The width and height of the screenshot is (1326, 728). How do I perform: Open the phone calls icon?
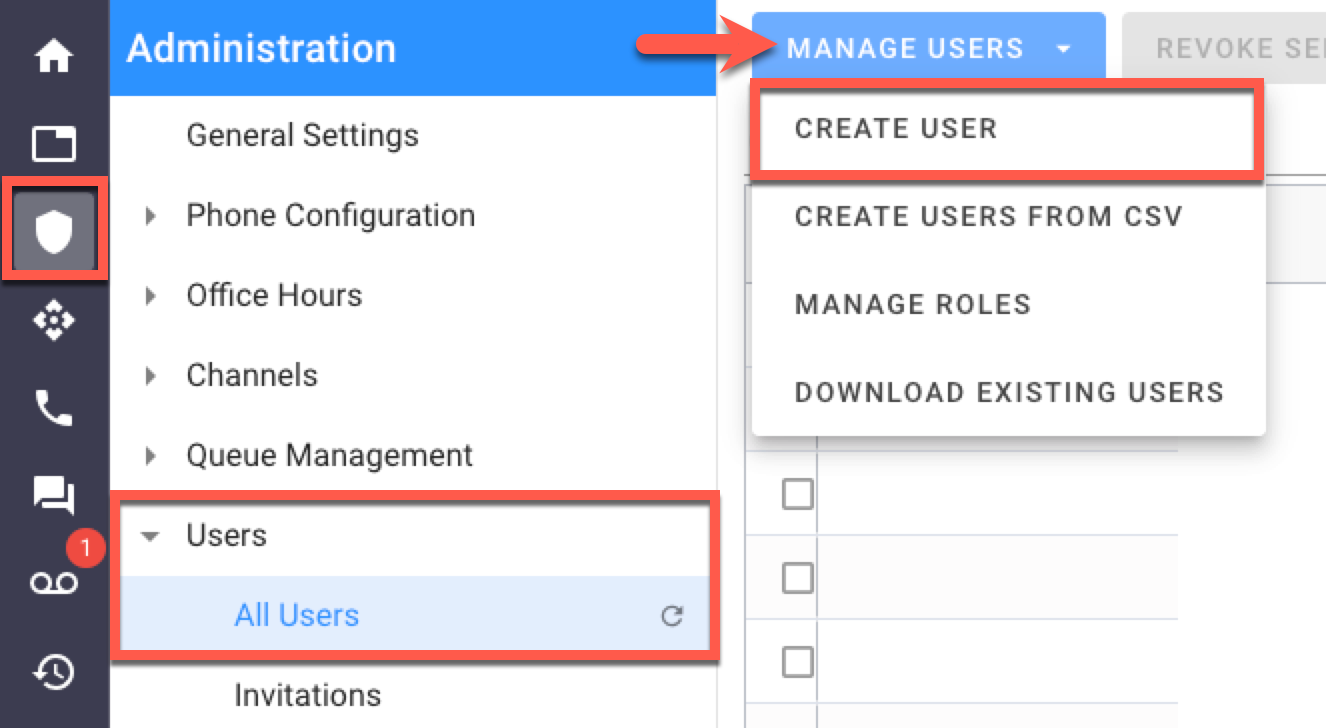[x=54, y=408]
